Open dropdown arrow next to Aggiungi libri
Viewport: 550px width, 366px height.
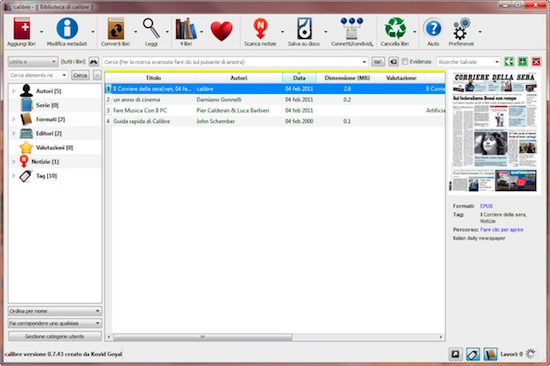41,32
